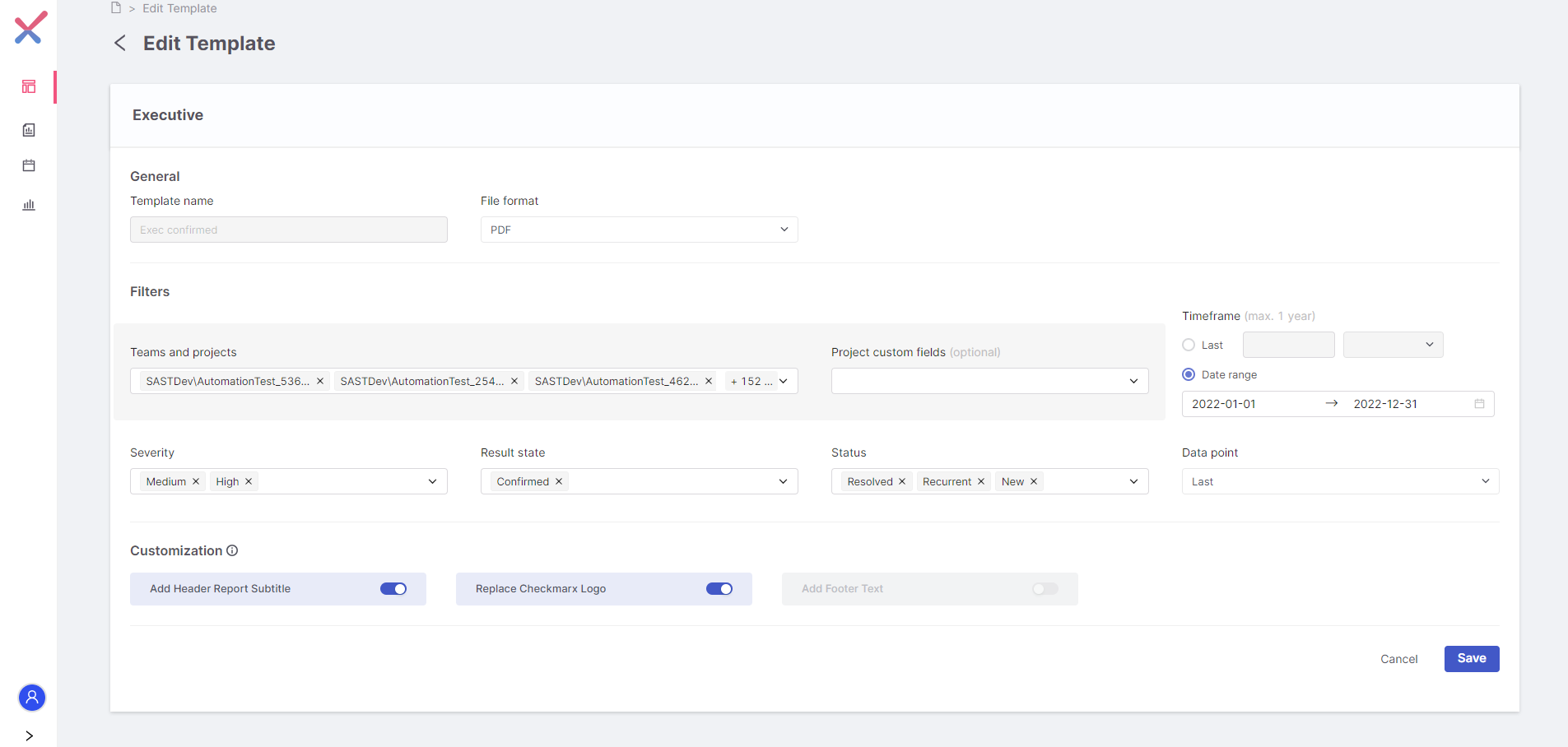
Task: Show the + 152 more projects tag
Action: [x=751, y=381]
